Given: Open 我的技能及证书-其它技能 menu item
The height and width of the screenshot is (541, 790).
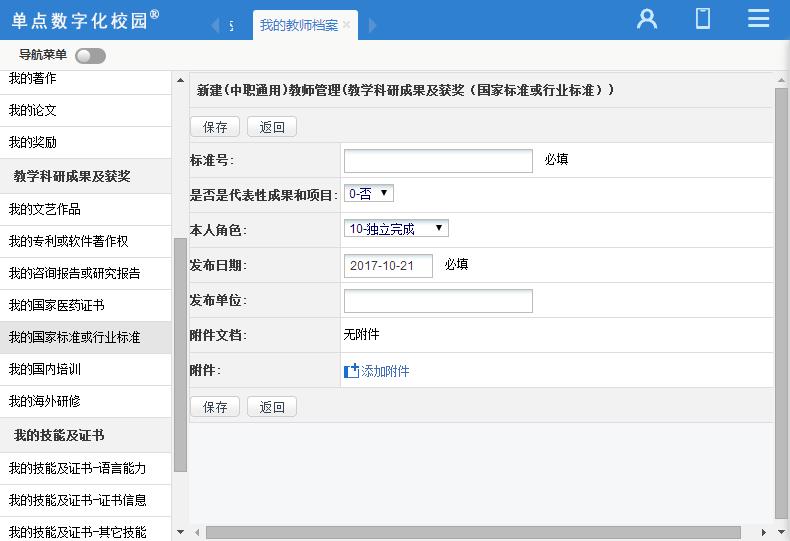Looking at the screenshot, I should coord(86,529).
